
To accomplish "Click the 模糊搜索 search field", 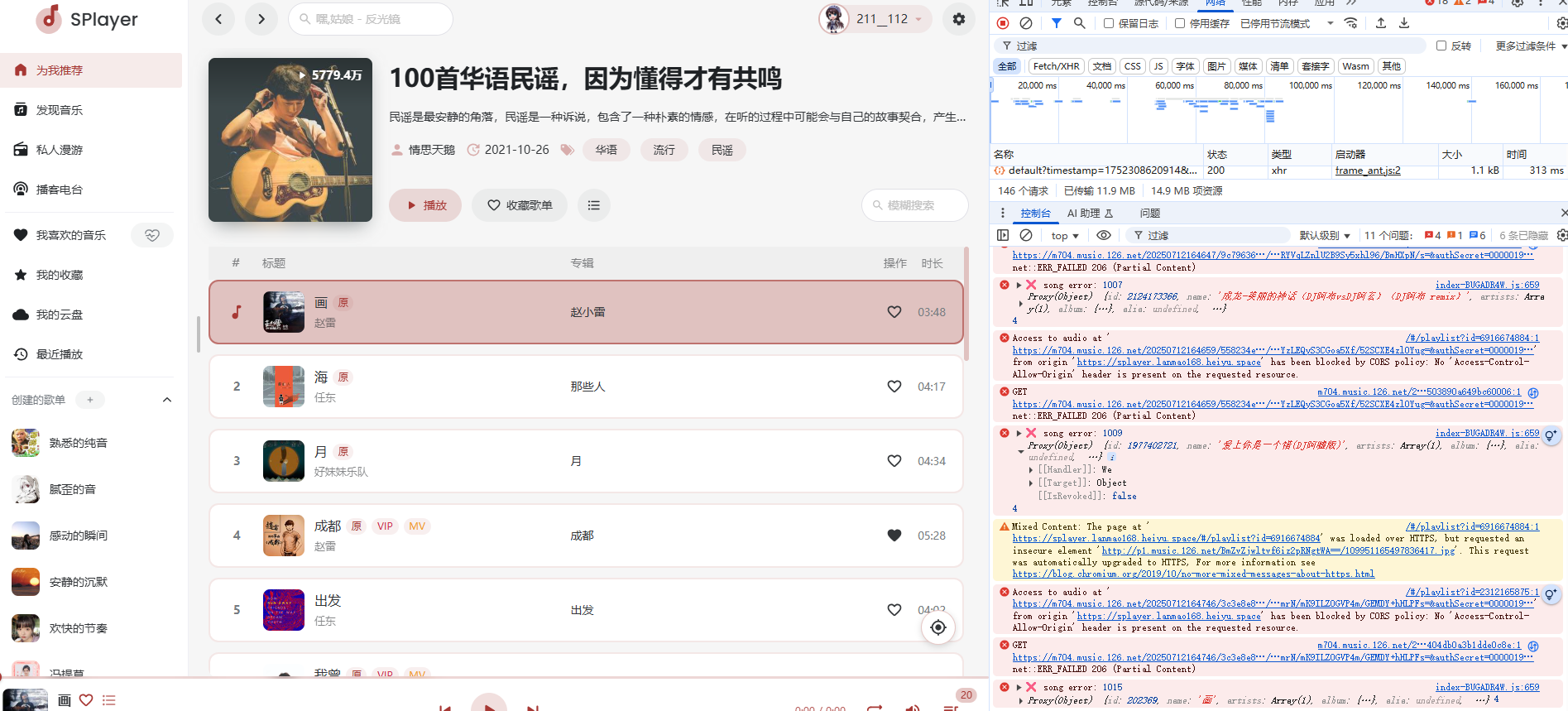I will [915, 205].
